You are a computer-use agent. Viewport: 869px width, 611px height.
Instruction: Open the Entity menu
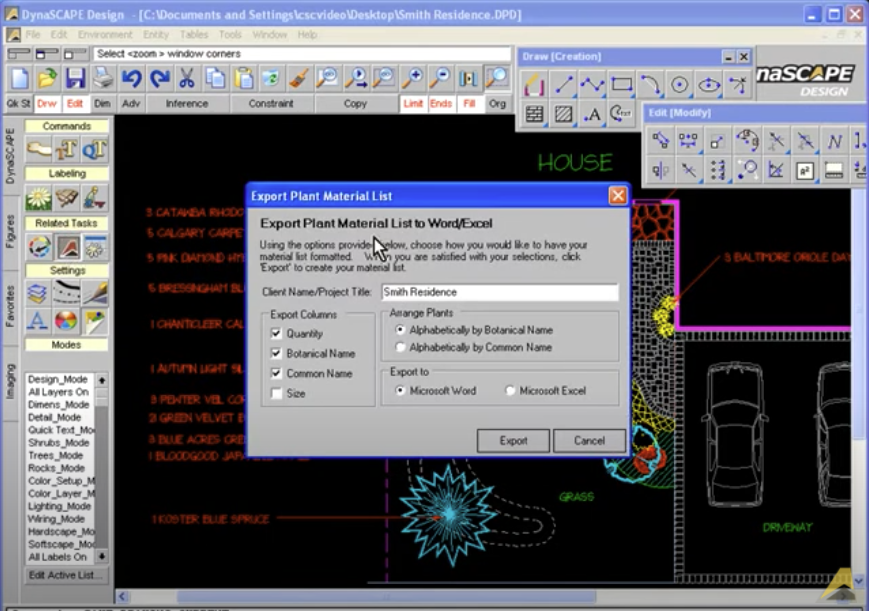tap(156, 34)
